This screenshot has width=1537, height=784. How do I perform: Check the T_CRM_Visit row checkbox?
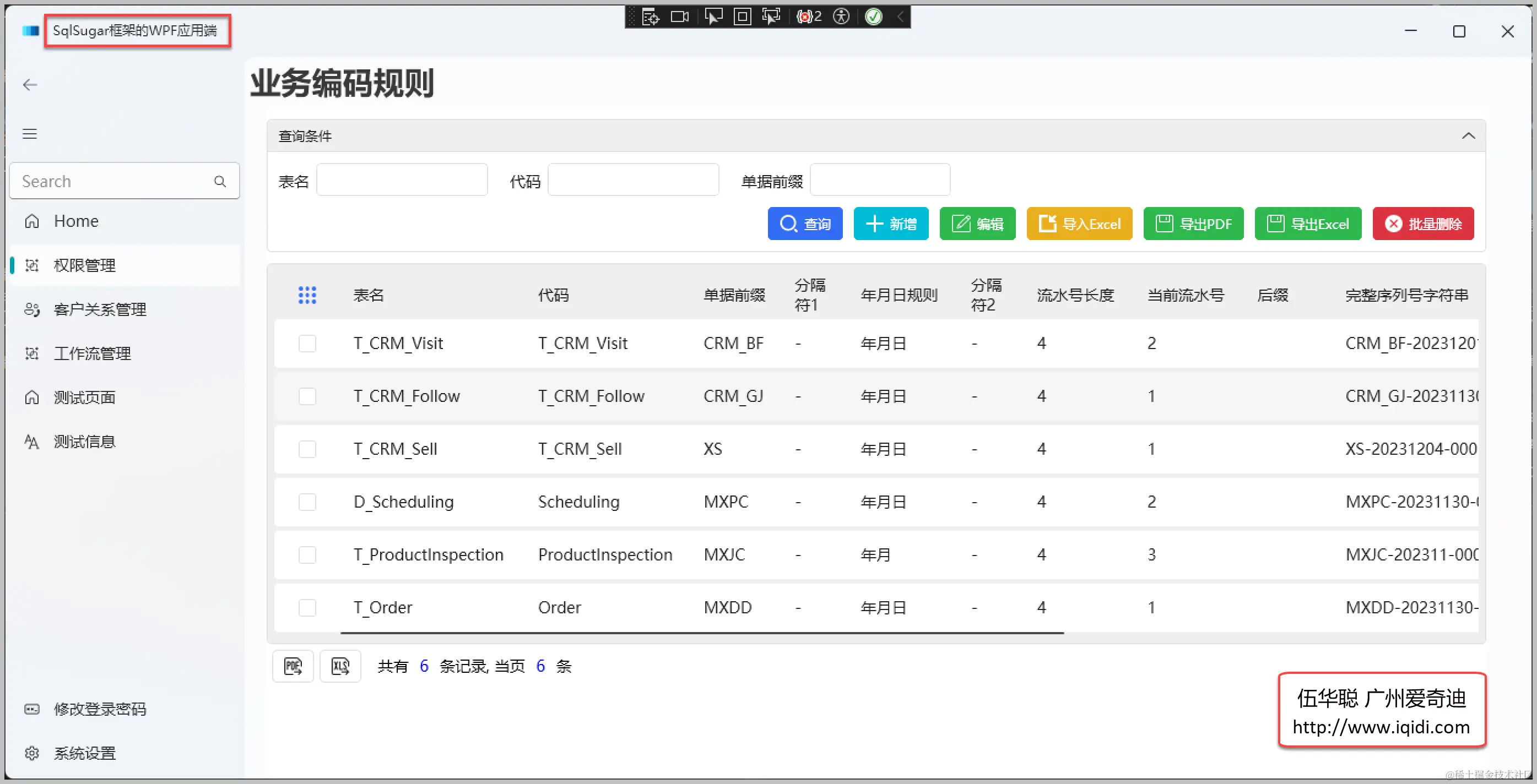click(x=307, y=344)
